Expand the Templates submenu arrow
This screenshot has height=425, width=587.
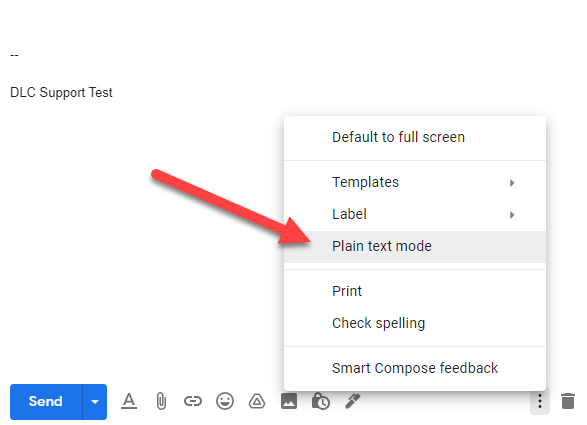coord(512,183)
